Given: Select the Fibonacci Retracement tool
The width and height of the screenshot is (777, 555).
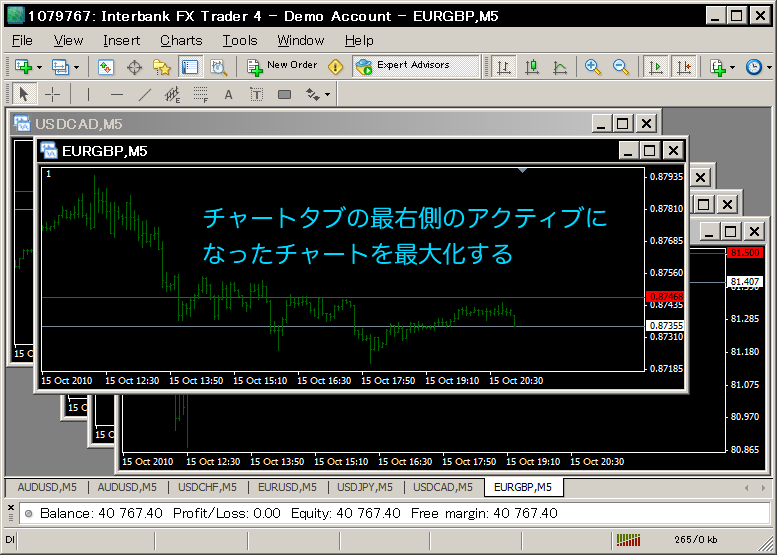Looking at the screenshot, I should (201, 94).
